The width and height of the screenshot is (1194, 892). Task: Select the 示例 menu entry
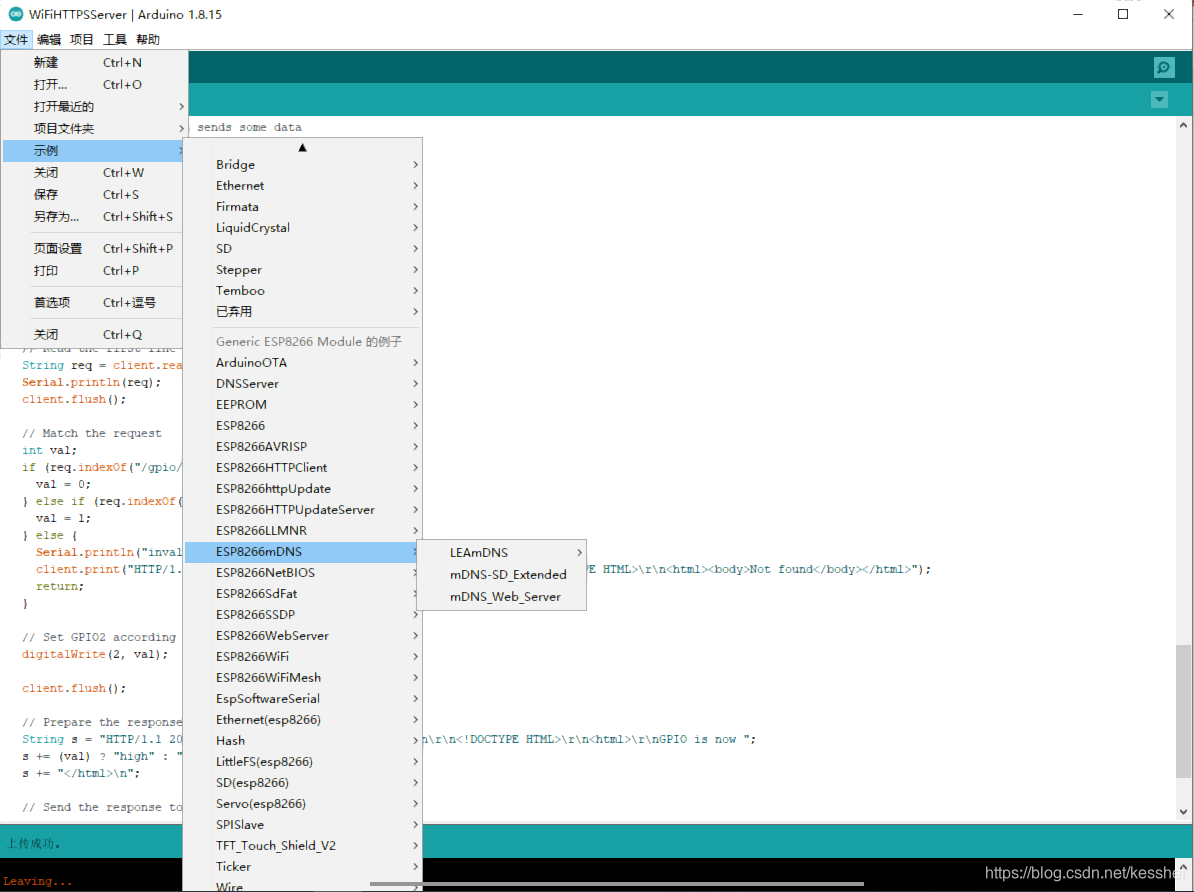pyautogui.click(x=94, y=151)
